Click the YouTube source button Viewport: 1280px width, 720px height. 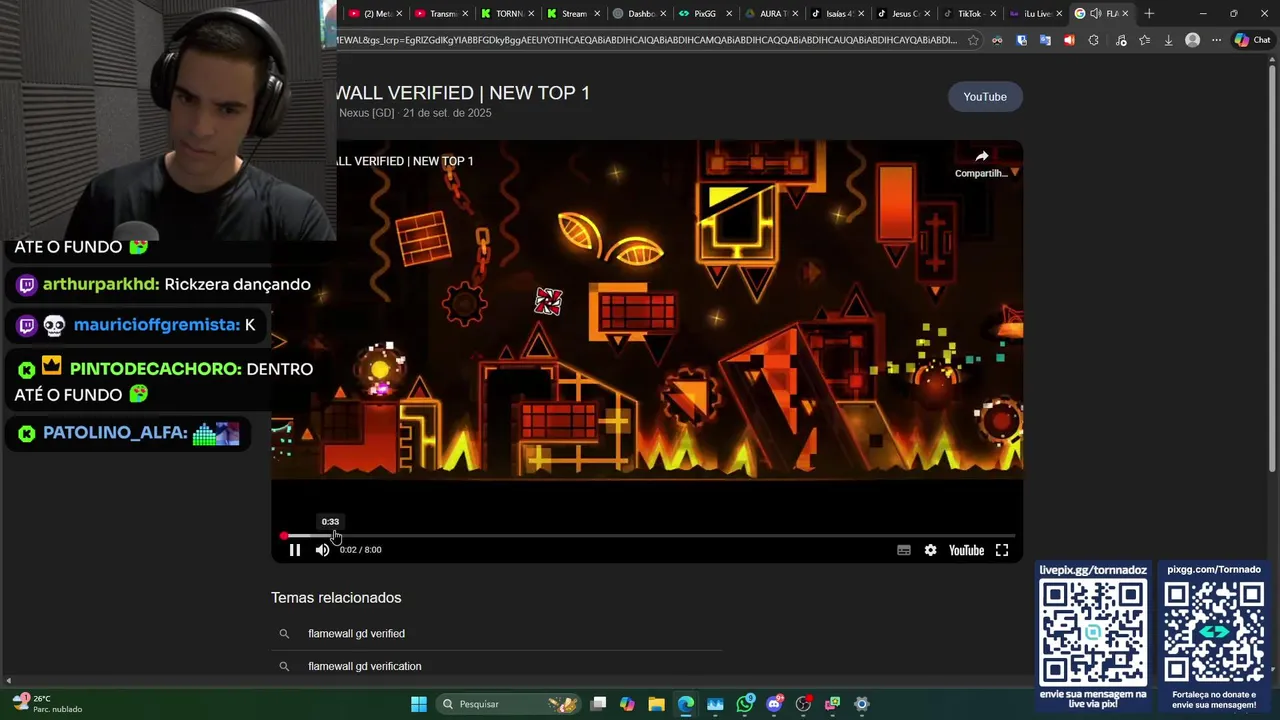point(985,97)
